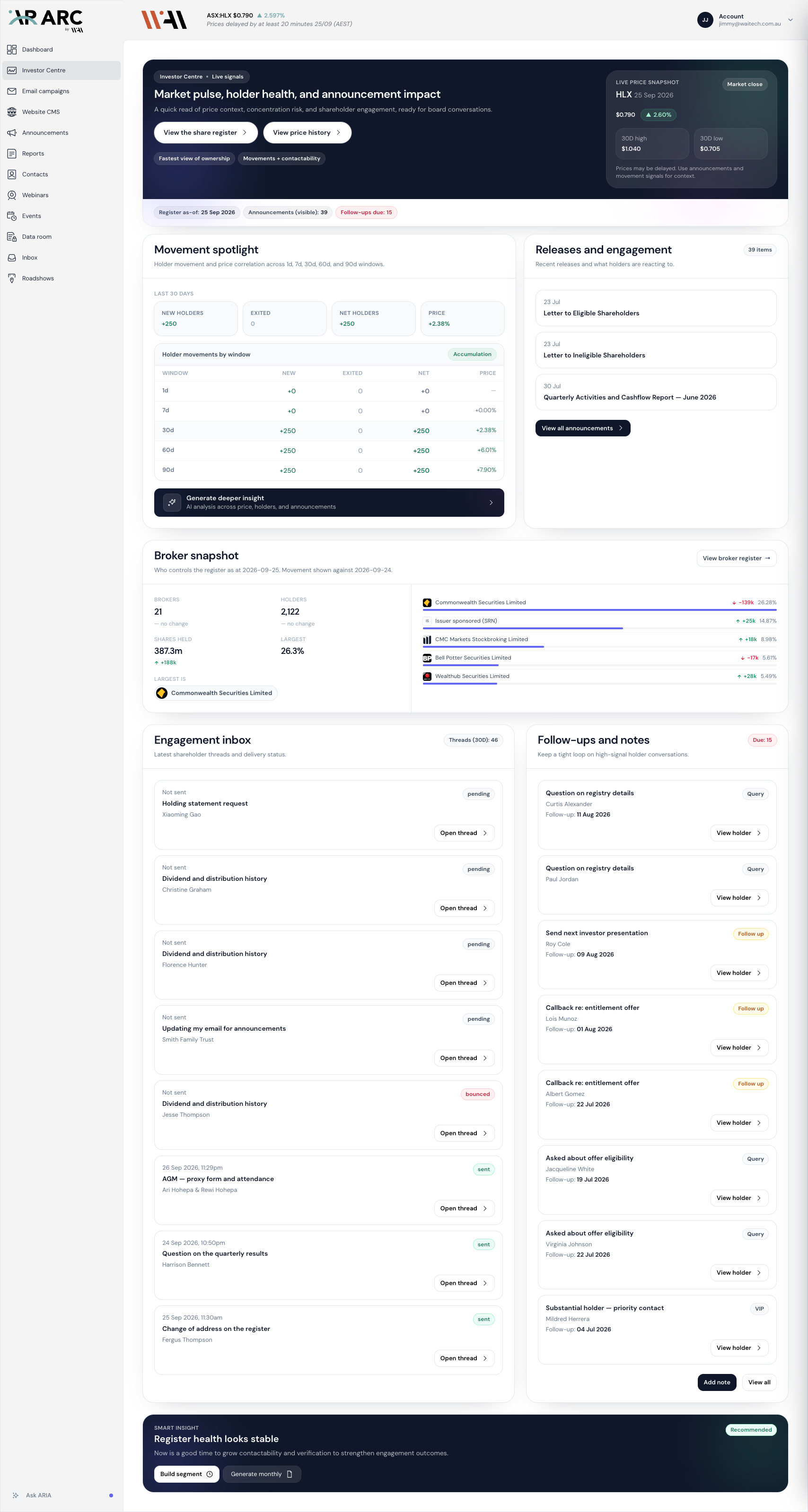
Task: Click Build segment button
Action: [x=186, y=1474]
